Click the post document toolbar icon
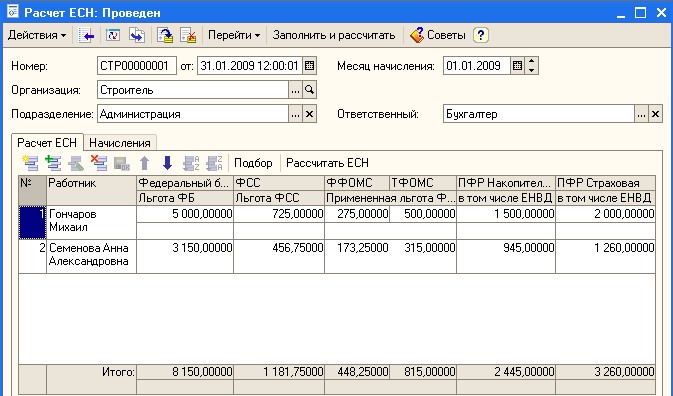Screen dimensions: 673x396 [x=165, y=36]
